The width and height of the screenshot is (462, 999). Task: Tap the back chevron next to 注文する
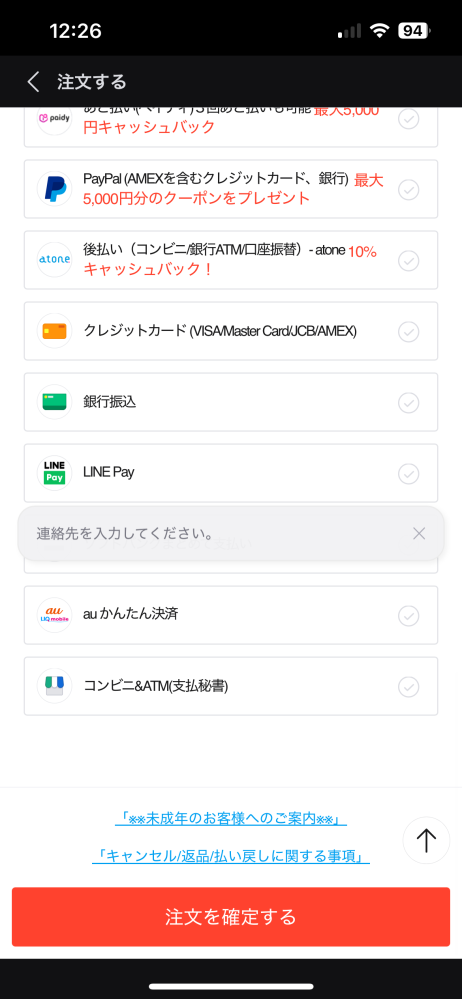pos(34,82)
